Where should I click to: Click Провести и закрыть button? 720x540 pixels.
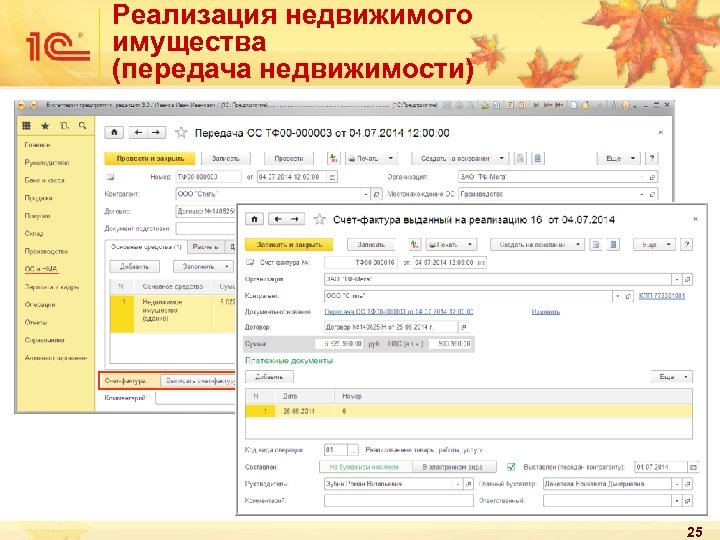pyautogui.click(x=150, y=158)
